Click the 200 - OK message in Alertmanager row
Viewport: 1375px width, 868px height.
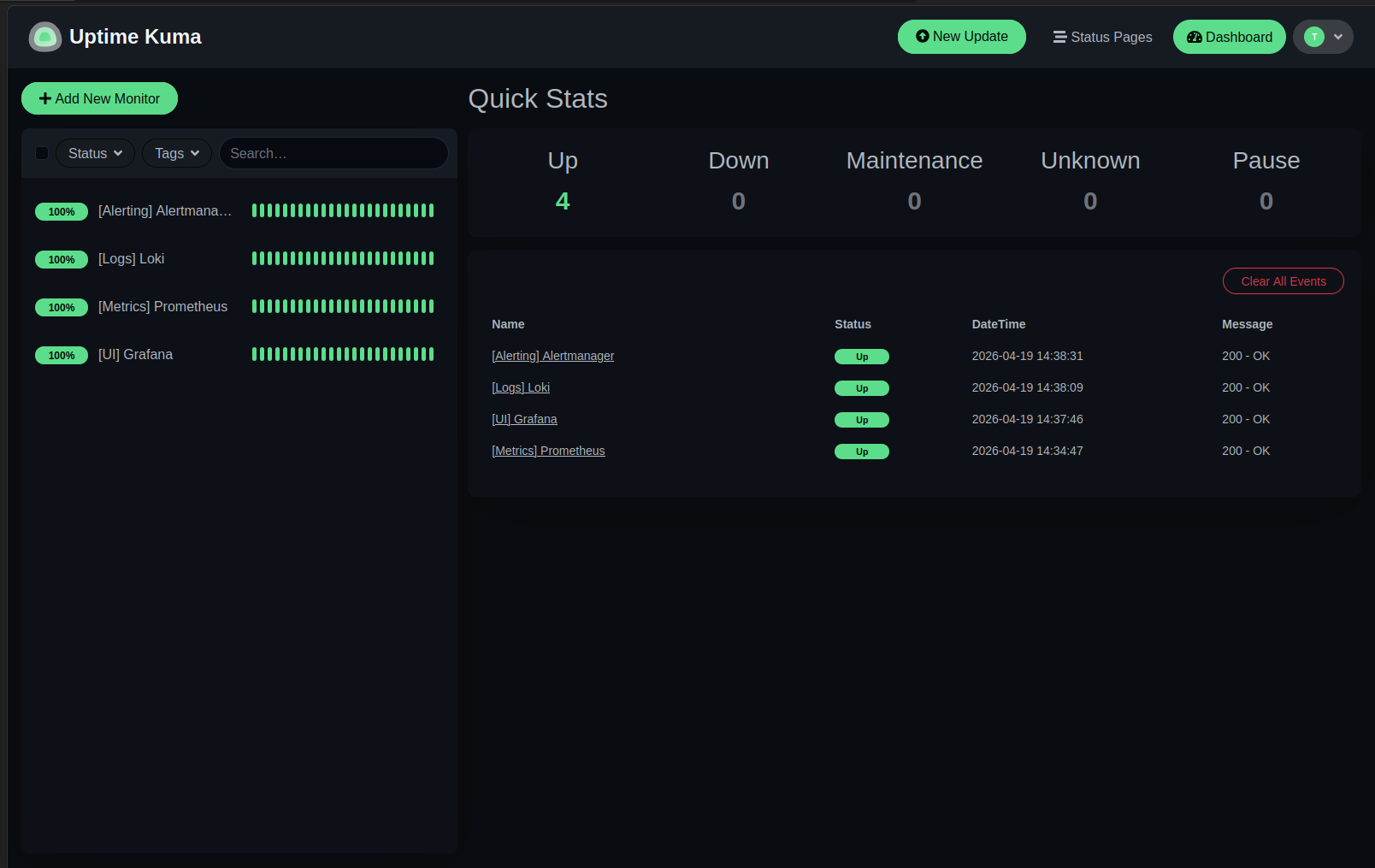[1246, 356]
